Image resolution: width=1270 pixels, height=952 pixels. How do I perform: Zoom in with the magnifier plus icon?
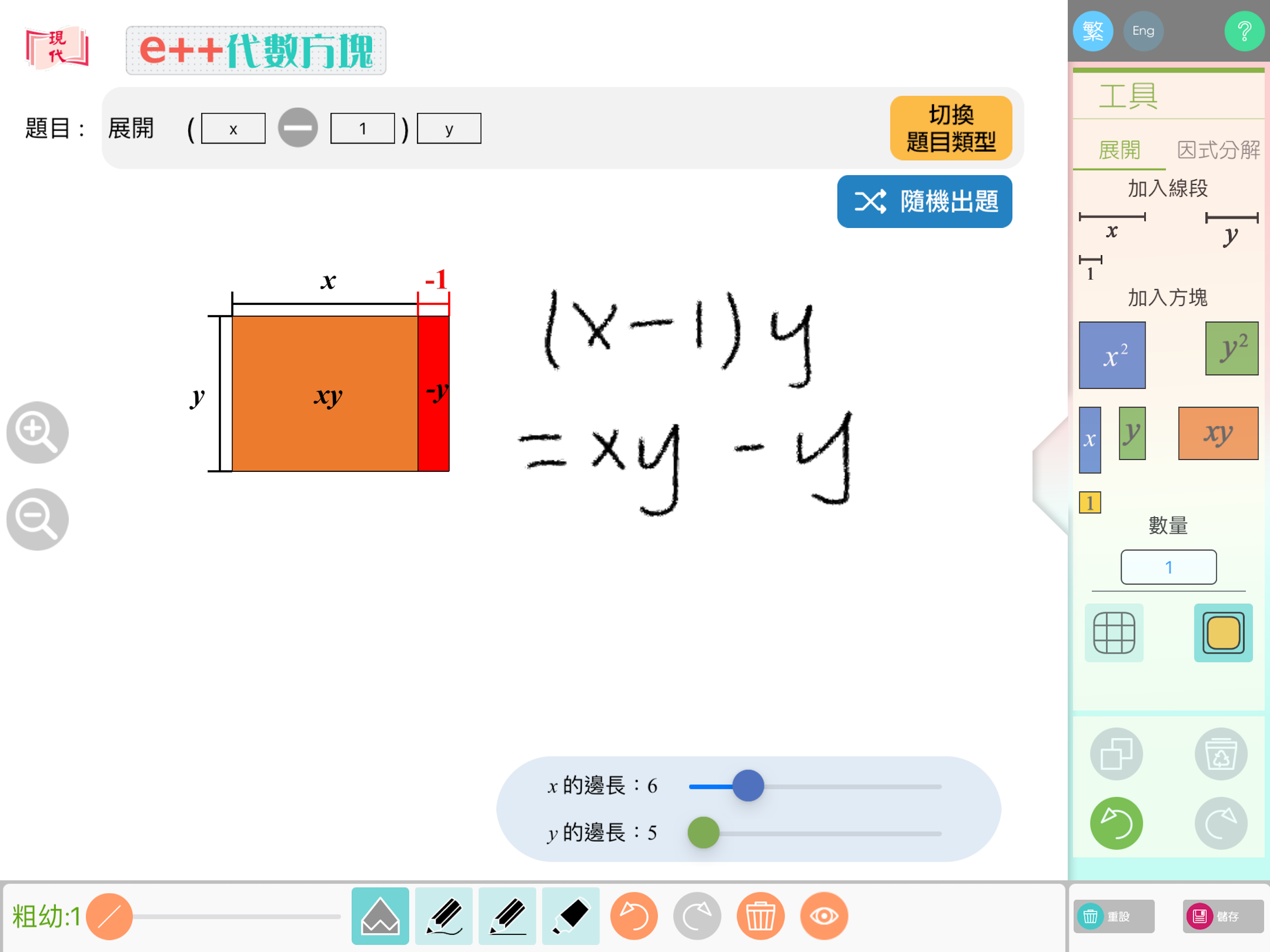(37, 432)
